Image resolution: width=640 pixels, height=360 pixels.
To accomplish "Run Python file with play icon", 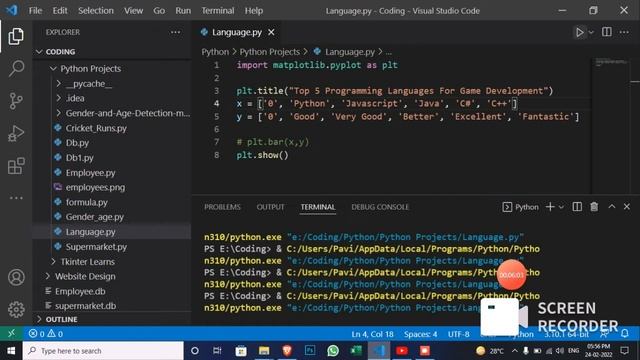I will [579, 32].
